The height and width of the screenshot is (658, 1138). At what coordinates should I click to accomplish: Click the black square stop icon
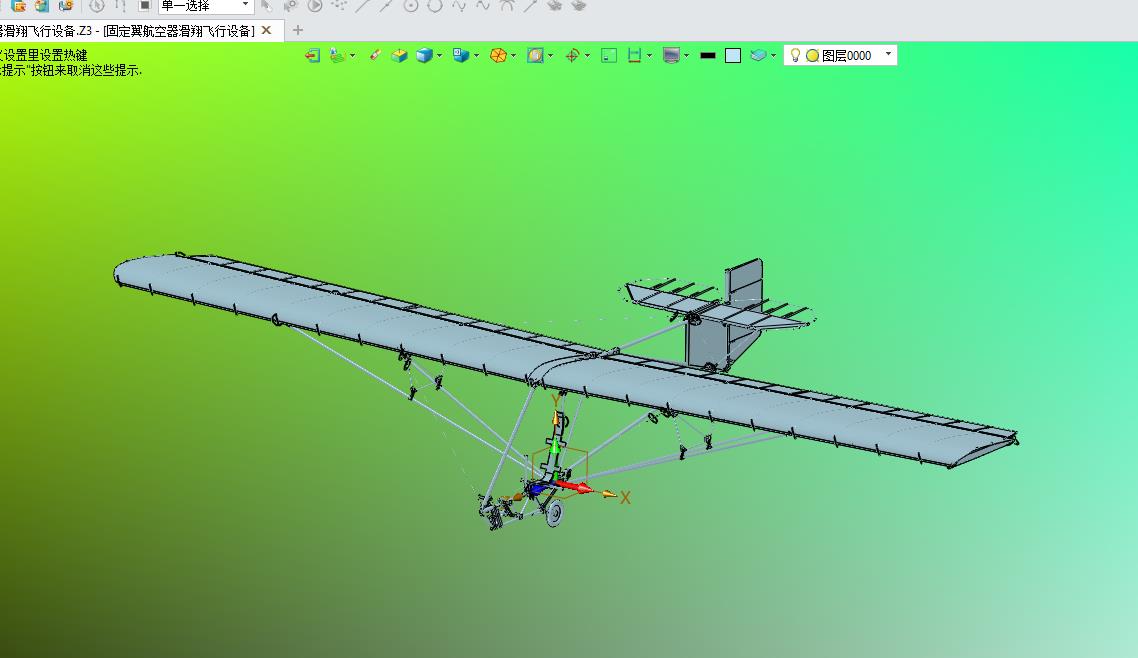[144, 6]
